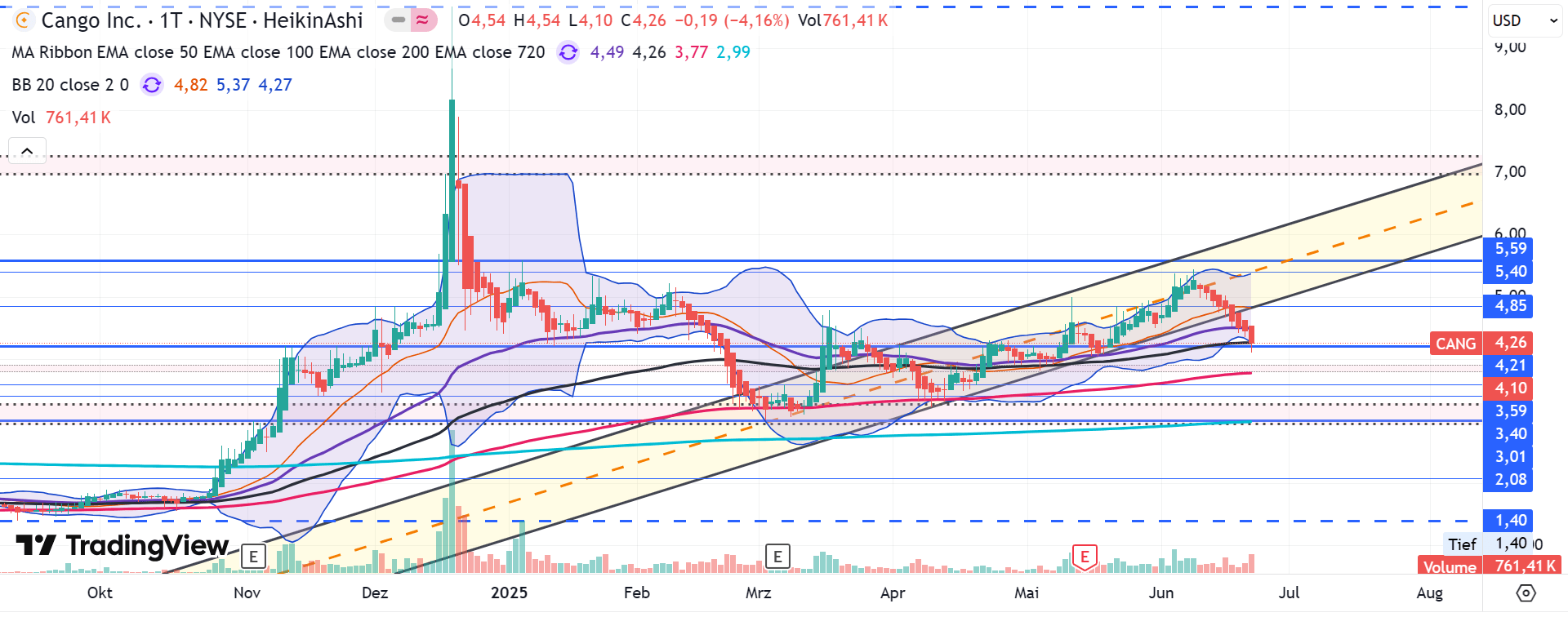The width and height of the screenshot is (1568, 617).
Task: Click the earnings E marker near March
Action: pyautogui.click(x=777, y=557)
